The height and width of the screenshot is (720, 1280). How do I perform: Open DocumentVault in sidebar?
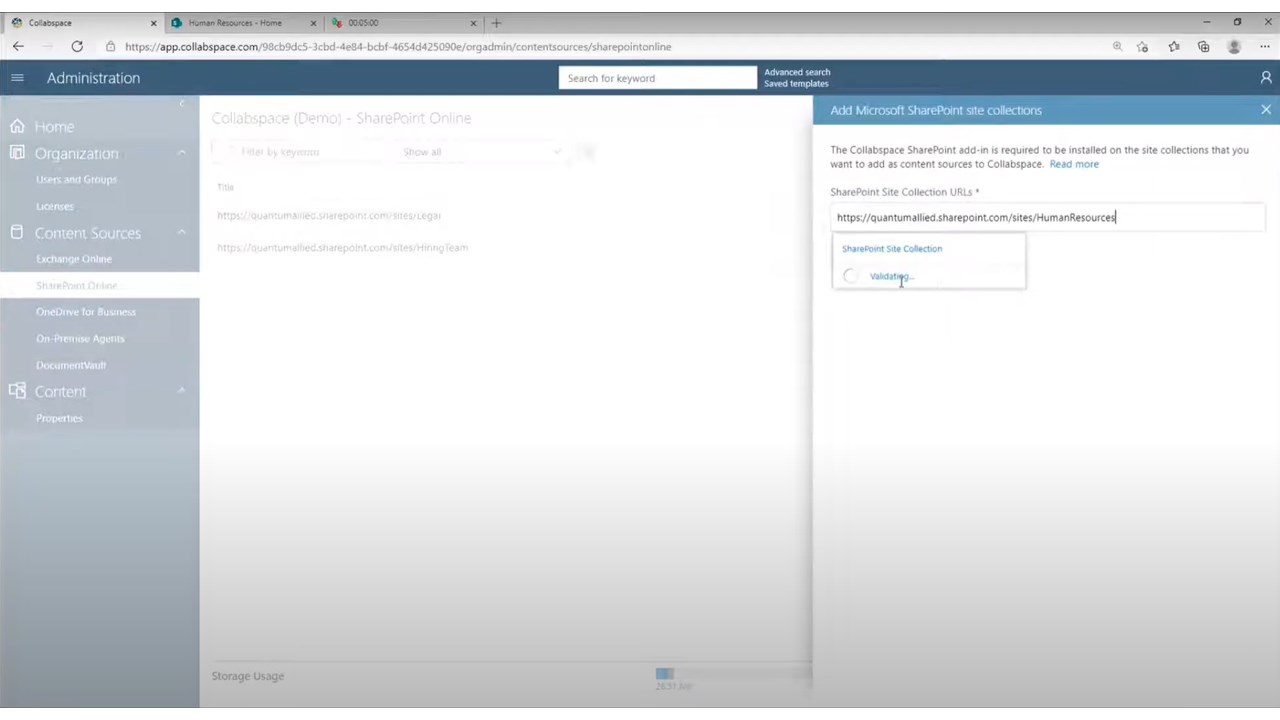(71, 365)
